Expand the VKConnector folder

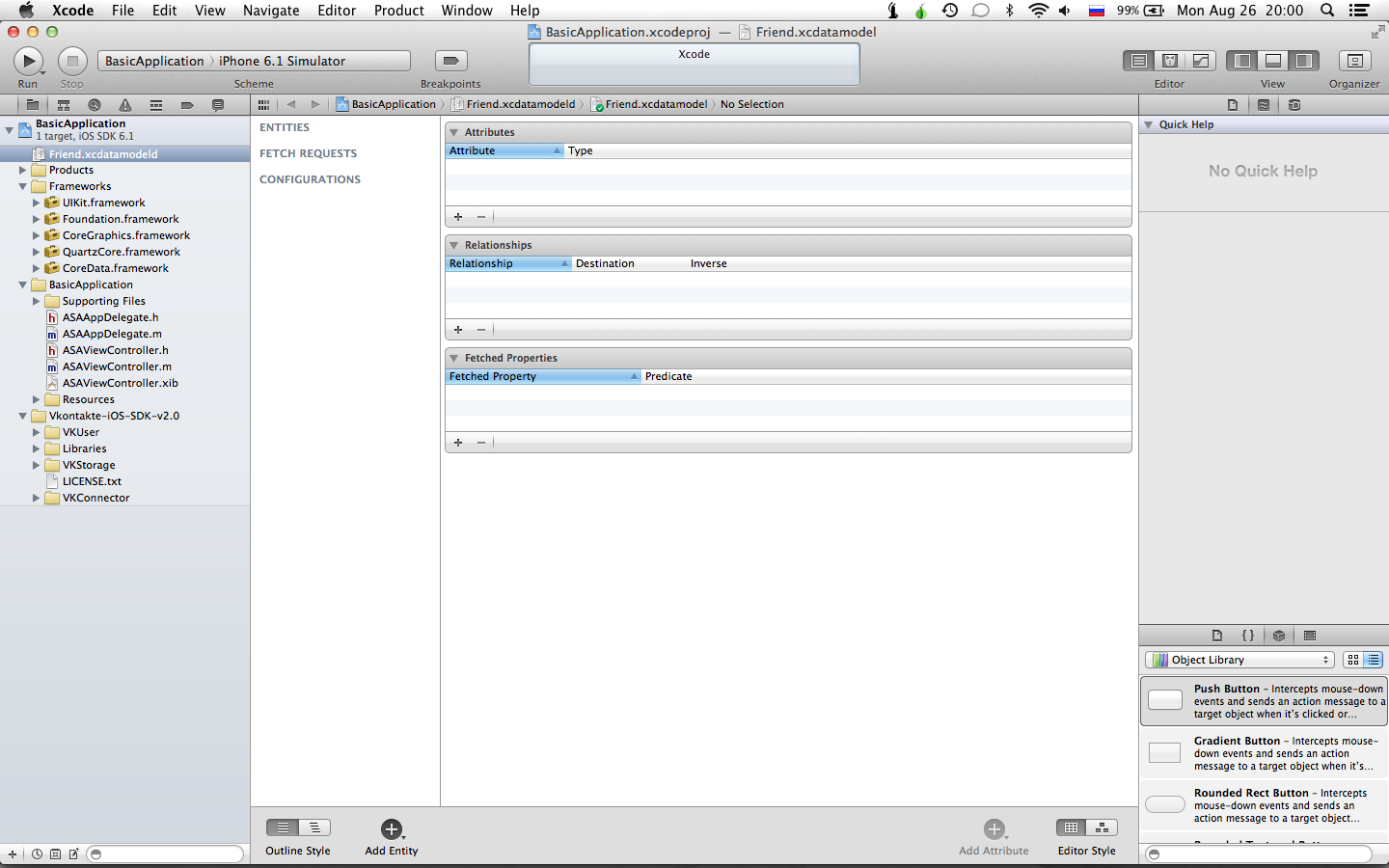point(36,498)
